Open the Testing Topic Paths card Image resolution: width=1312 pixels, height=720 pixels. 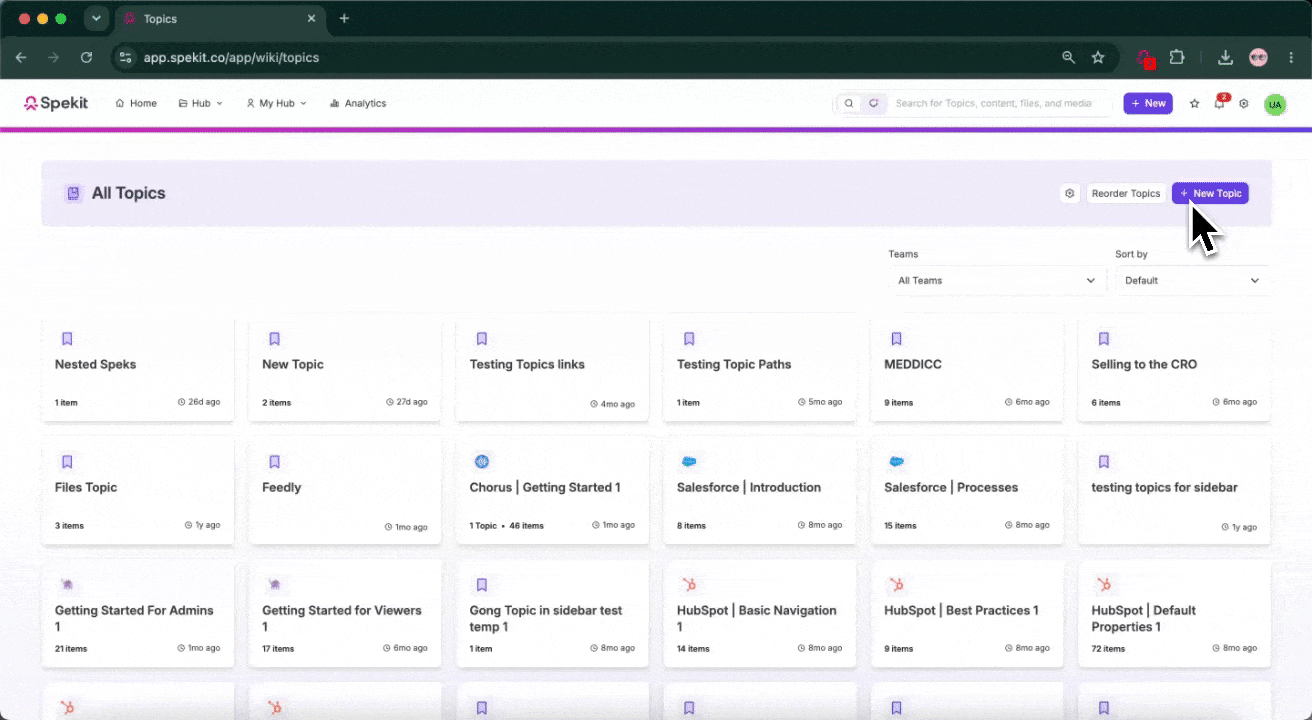tap(760, 369)
